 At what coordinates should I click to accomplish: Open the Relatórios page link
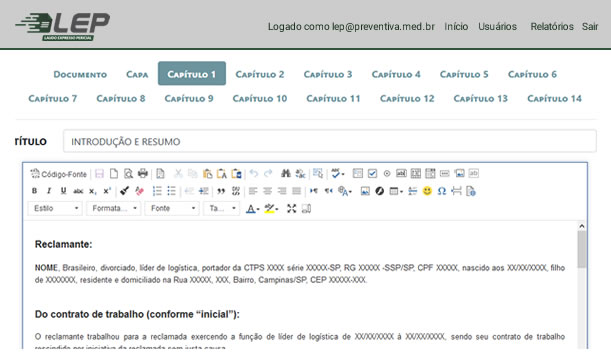click(x=552, y=27)
